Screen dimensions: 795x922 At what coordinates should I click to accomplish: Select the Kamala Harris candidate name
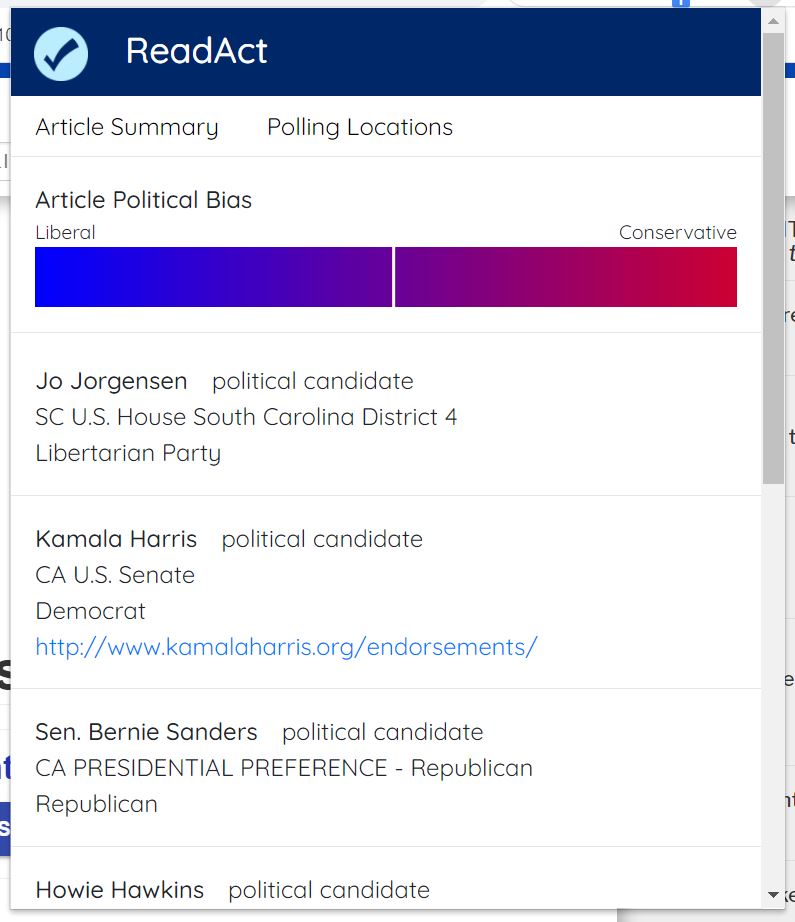point(116,539)
